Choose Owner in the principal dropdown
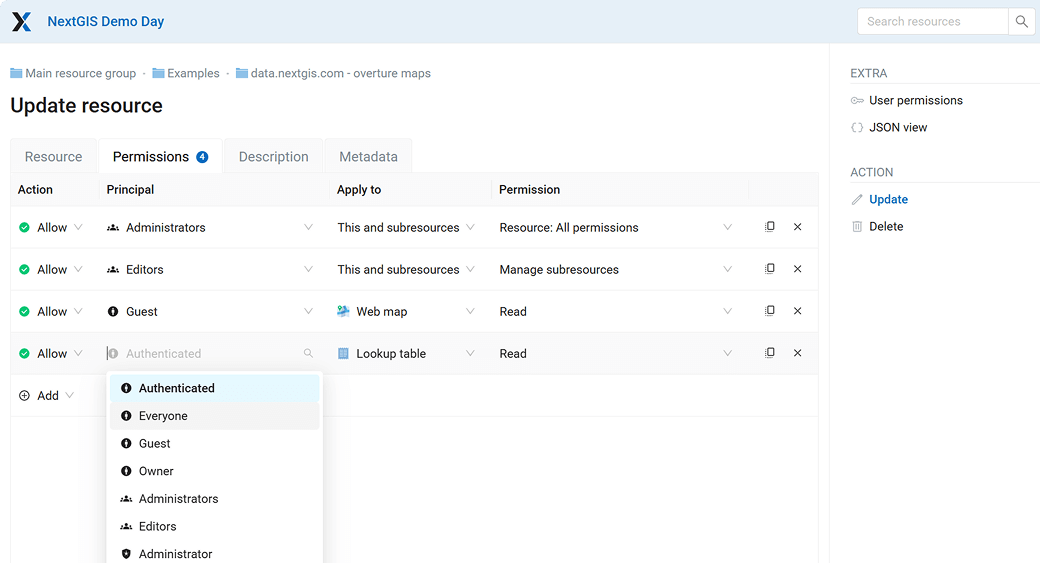The height and width of the screenshot is (563, 1040). coord(156,471)
